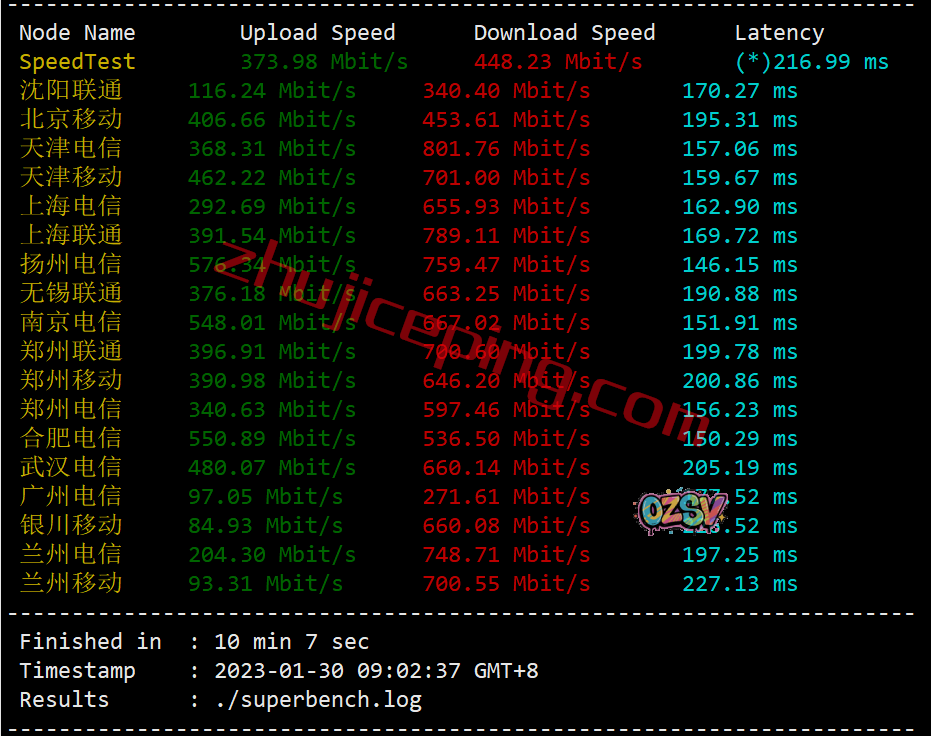Click the 北京移动 node name

point(71,119)
